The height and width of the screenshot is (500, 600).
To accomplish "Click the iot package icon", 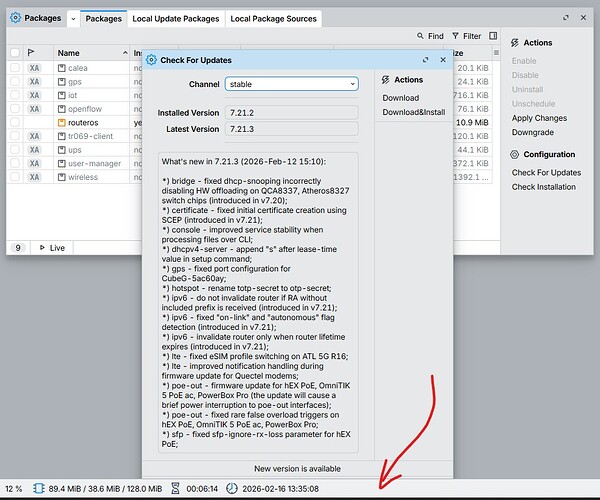I will click(62, 95).
